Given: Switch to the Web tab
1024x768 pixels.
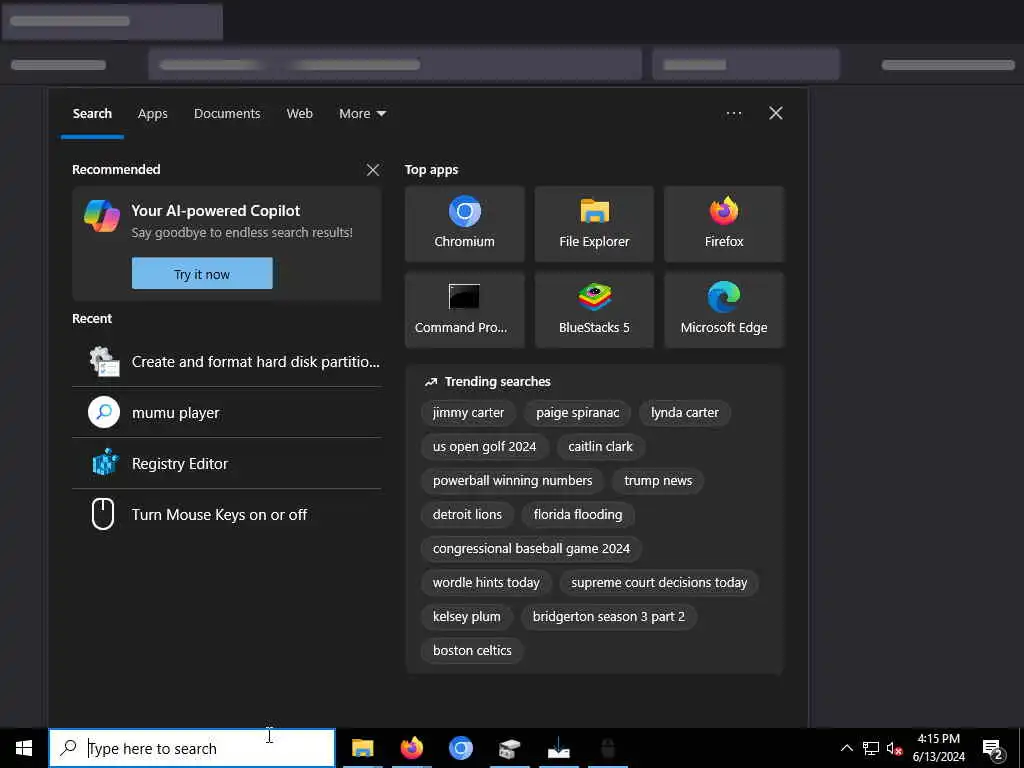Looking at the screenshot, I should pos(300,114).
